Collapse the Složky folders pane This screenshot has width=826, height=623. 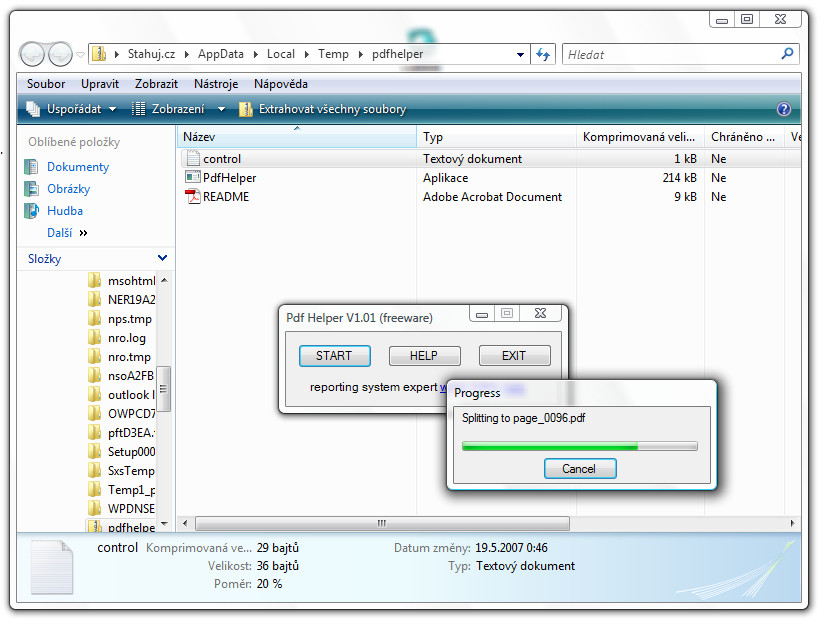pyautogui.click(x=162, y=258)
